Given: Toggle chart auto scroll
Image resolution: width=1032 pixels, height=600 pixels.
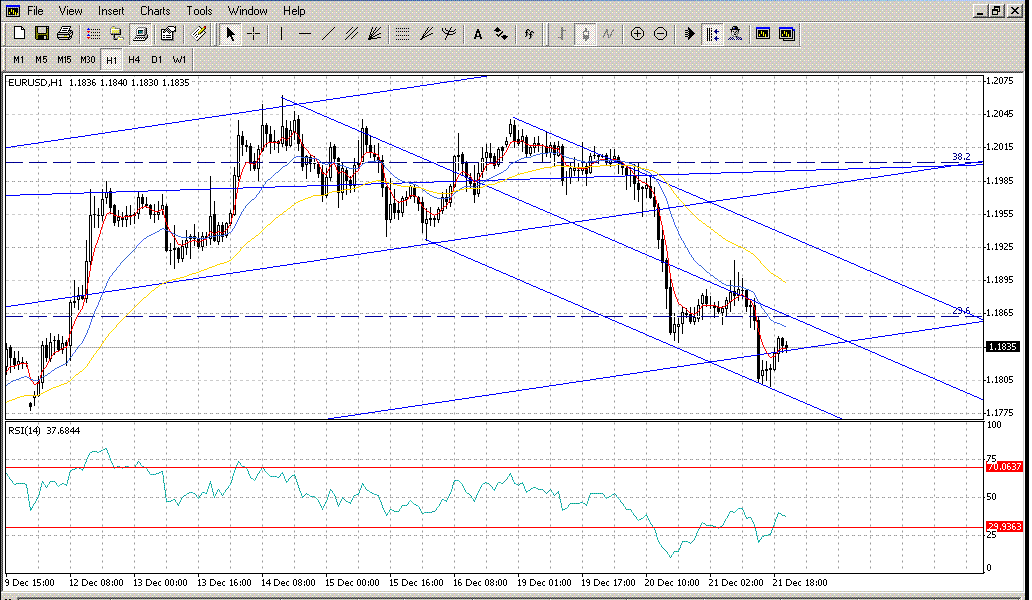Looking at the screenshot, I should (689, 34).
